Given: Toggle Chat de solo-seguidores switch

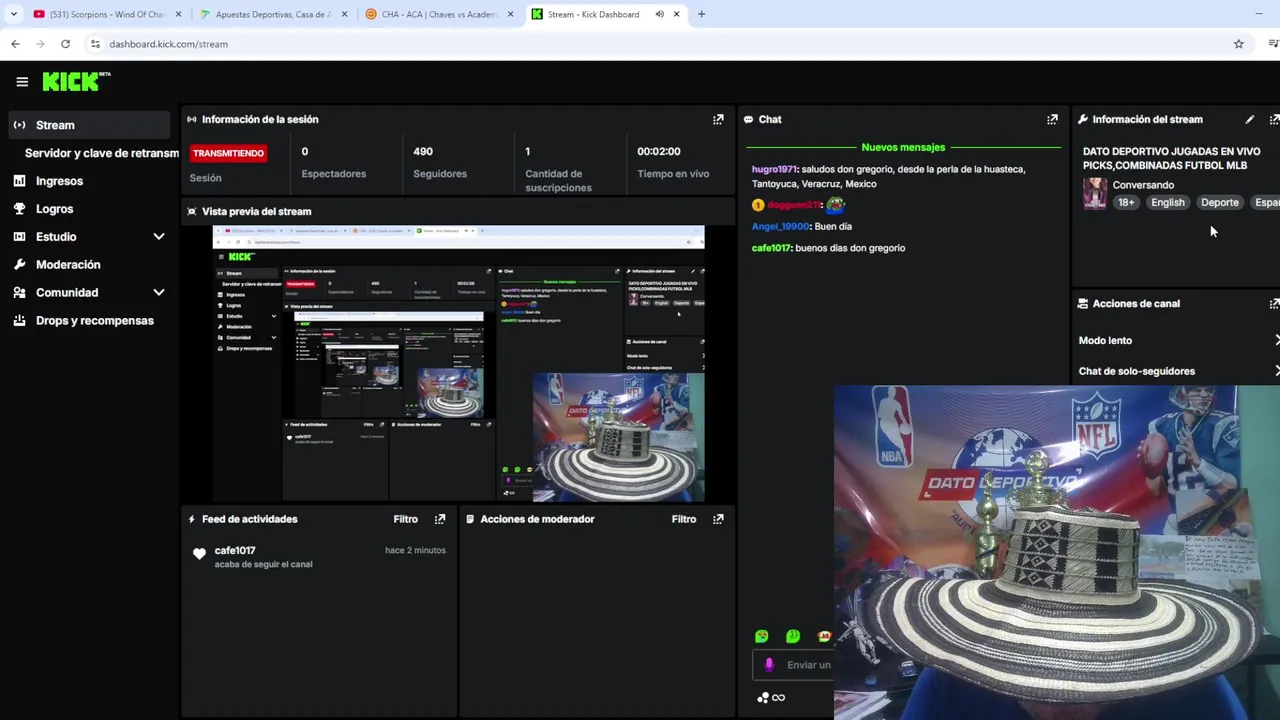Looking at the screenshot, I should coord(1277,371).
